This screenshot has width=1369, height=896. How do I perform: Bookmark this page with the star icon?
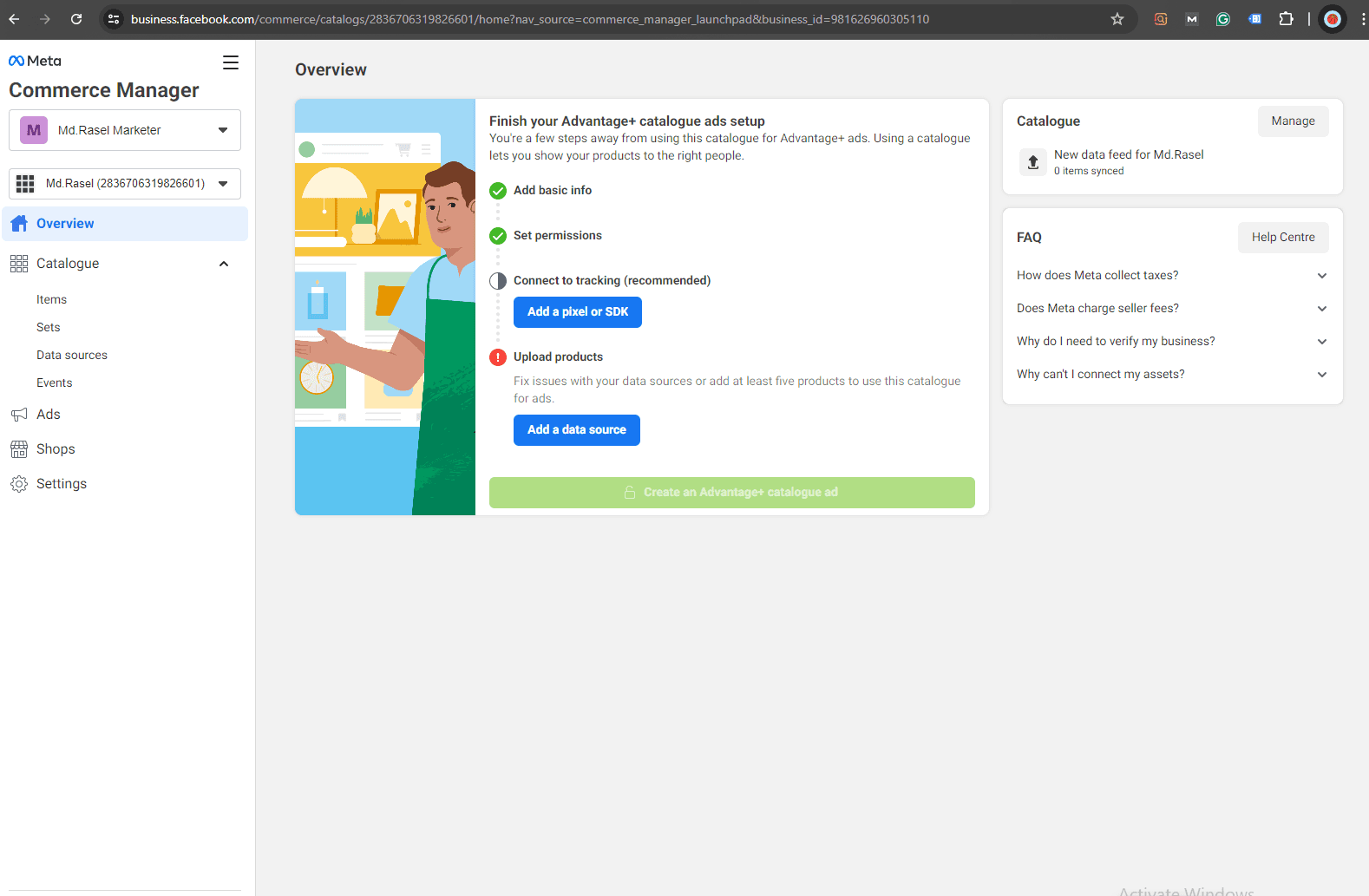coord(1117,19)
